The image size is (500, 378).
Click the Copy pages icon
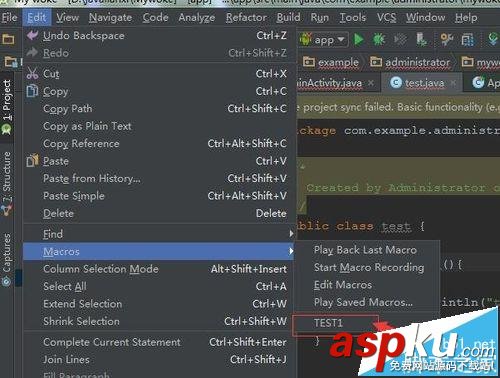tap(32, 91)
